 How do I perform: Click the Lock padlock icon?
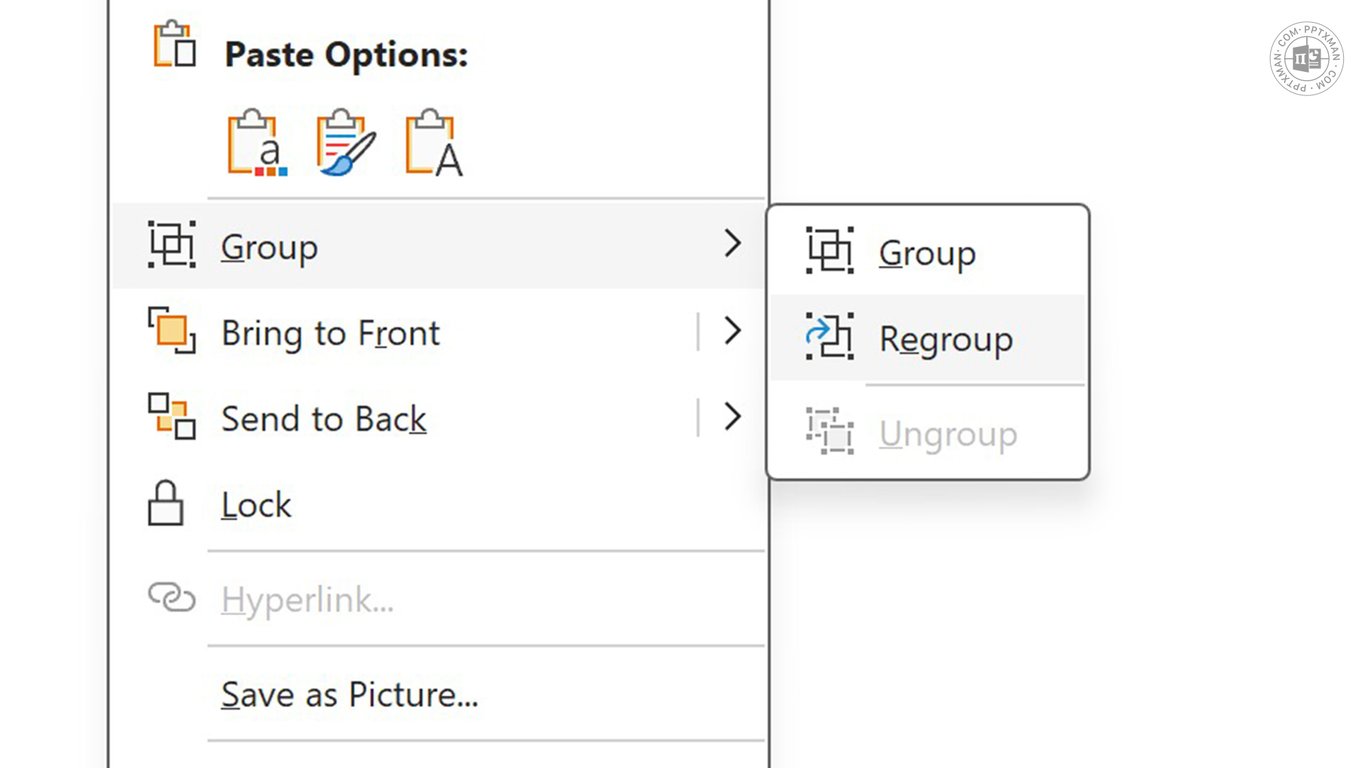(166, 504)
